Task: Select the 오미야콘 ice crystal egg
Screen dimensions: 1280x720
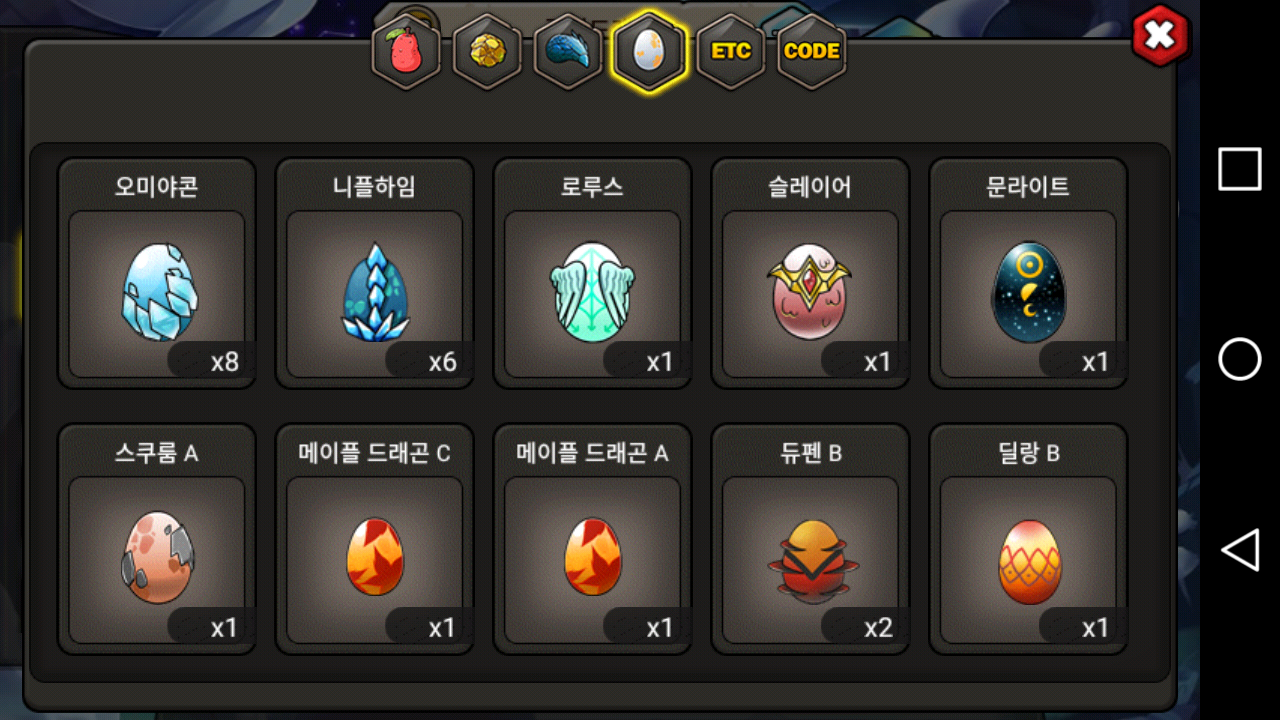Action: [x=157, y=273]
